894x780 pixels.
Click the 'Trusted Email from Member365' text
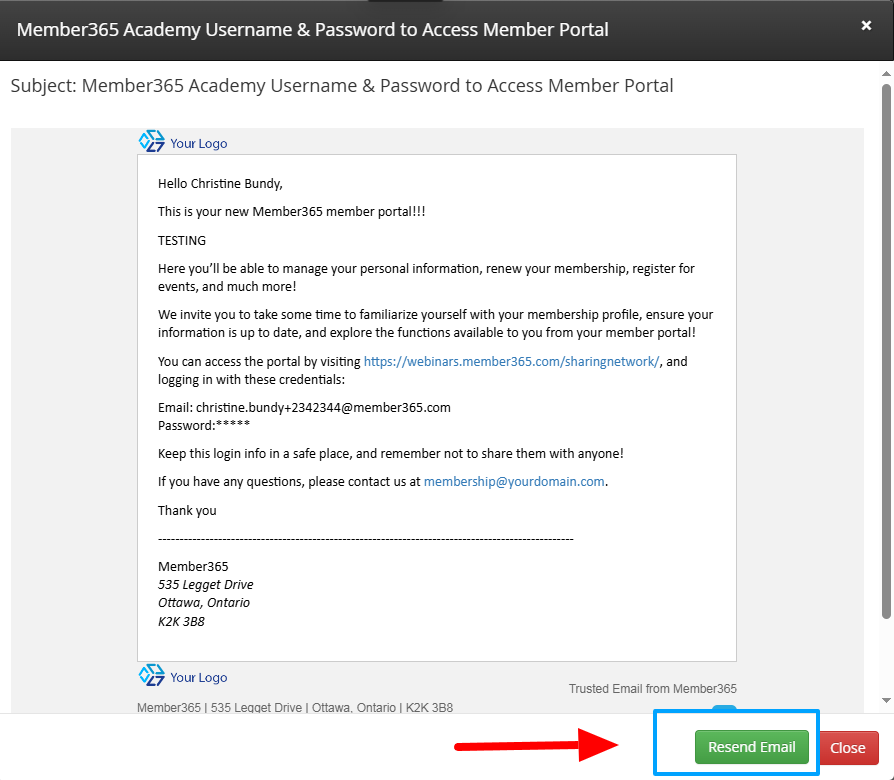[652, 689]
